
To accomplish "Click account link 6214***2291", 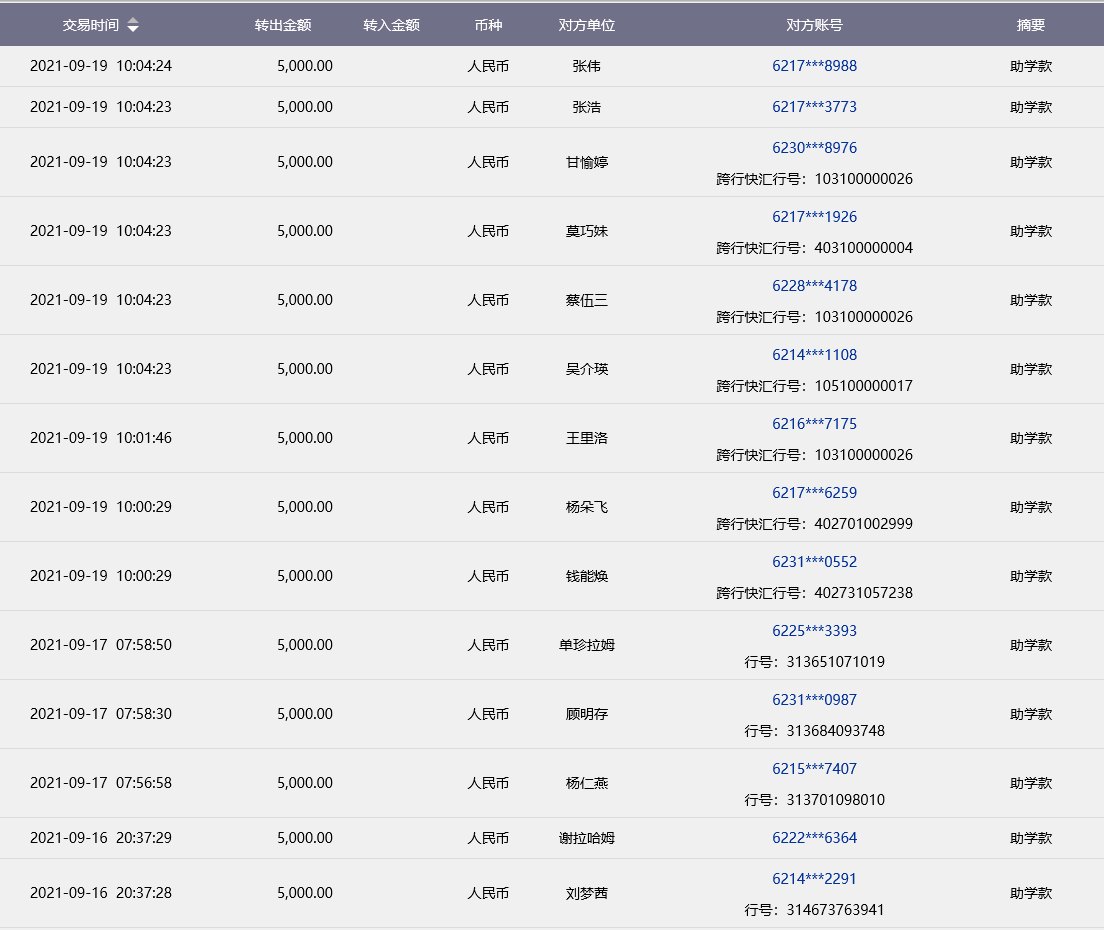I will click(814, 879).
